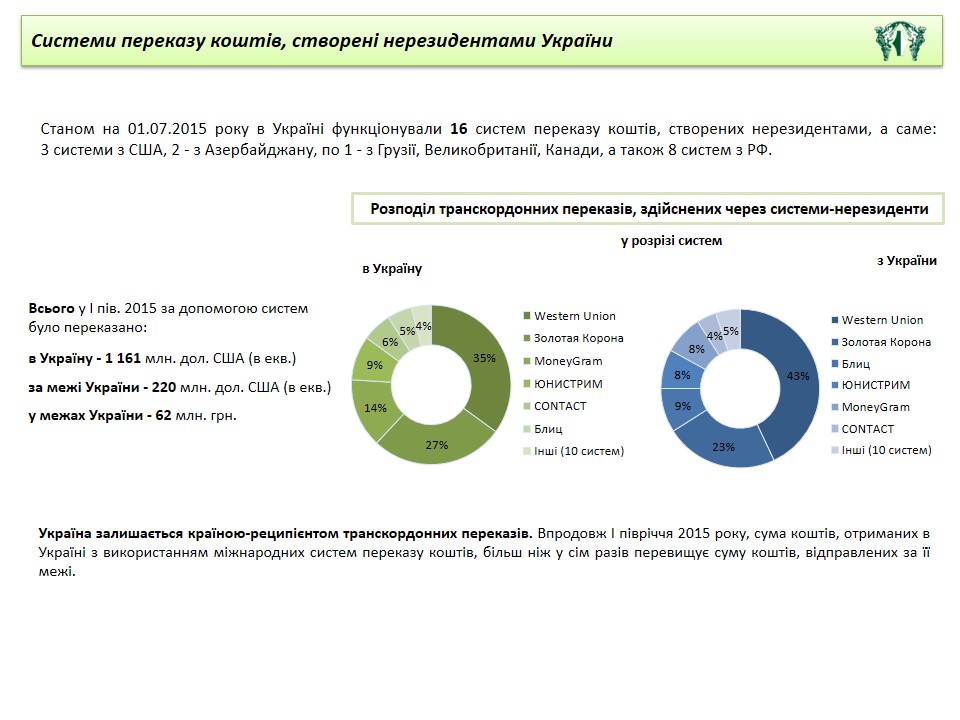Select the 6% segment of green donut
The height and width of the screenshot is (720, 960).
click(388, 342)
